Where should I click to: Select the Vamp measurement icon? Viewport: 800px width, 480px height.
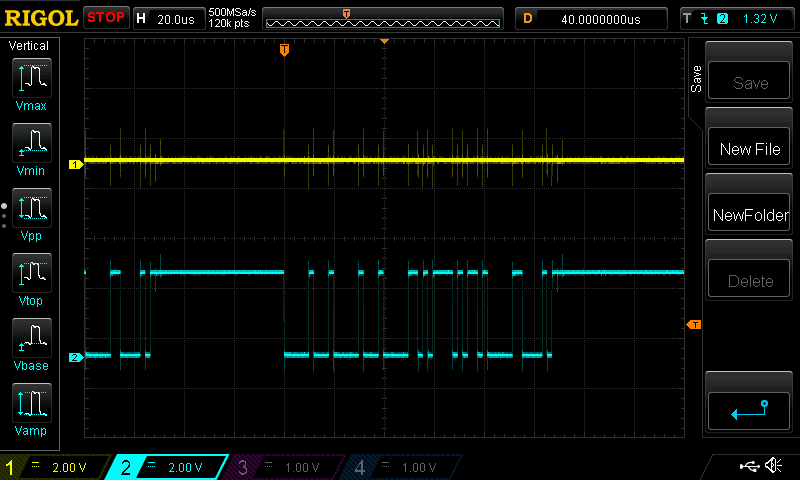(x=32, y=403)
